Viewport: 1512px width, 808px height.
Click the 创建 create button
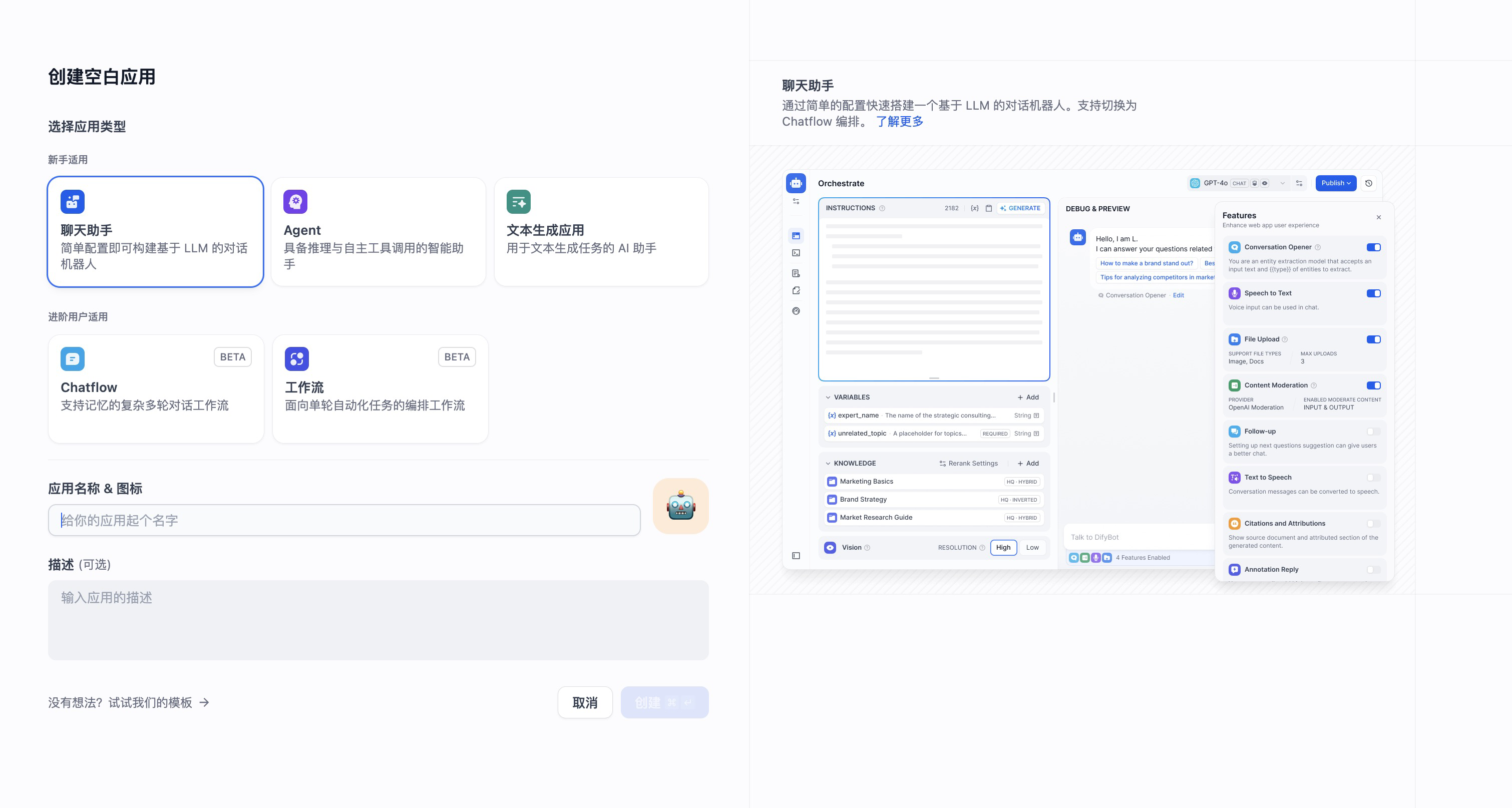[664, 702]
